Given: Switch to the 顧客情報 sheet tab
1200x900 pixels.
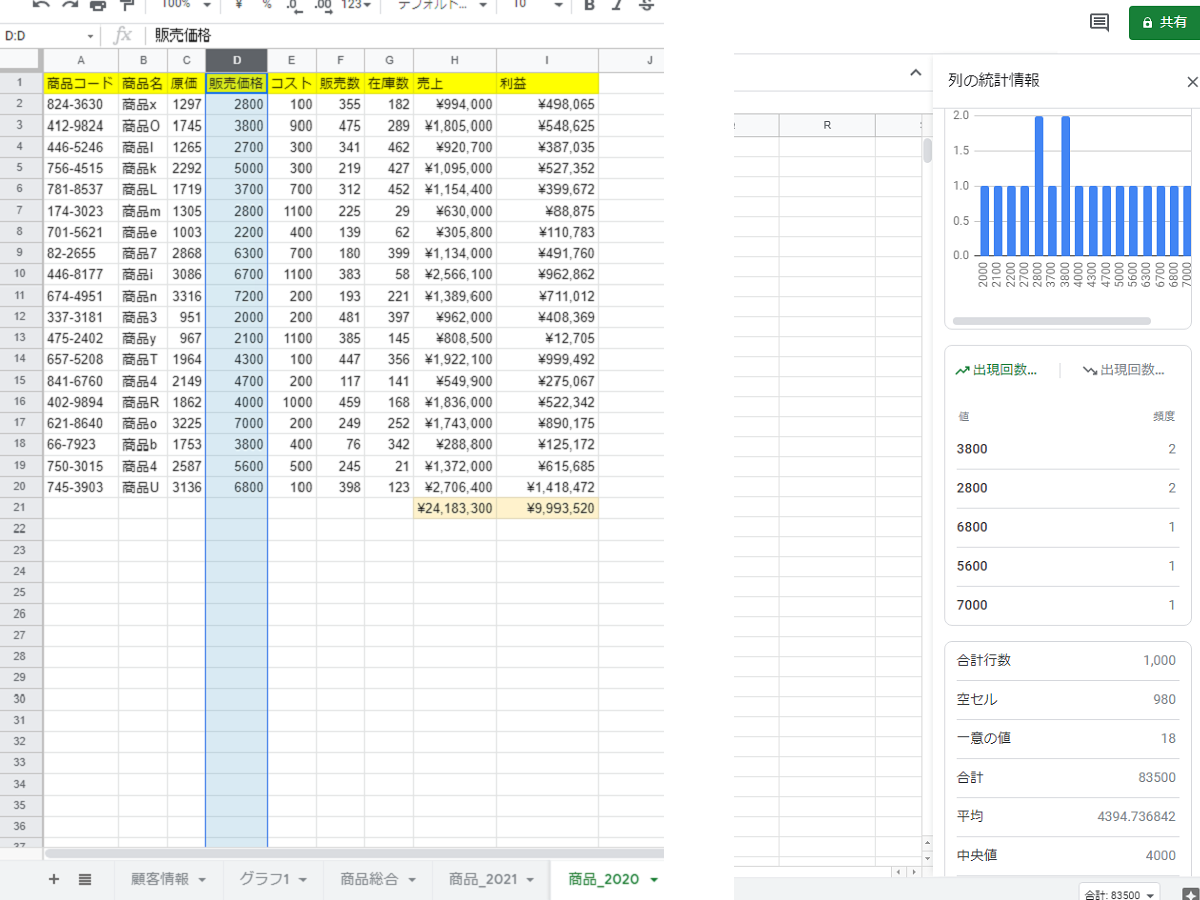Looking at the screenshot, I should [x=160, y=879].
